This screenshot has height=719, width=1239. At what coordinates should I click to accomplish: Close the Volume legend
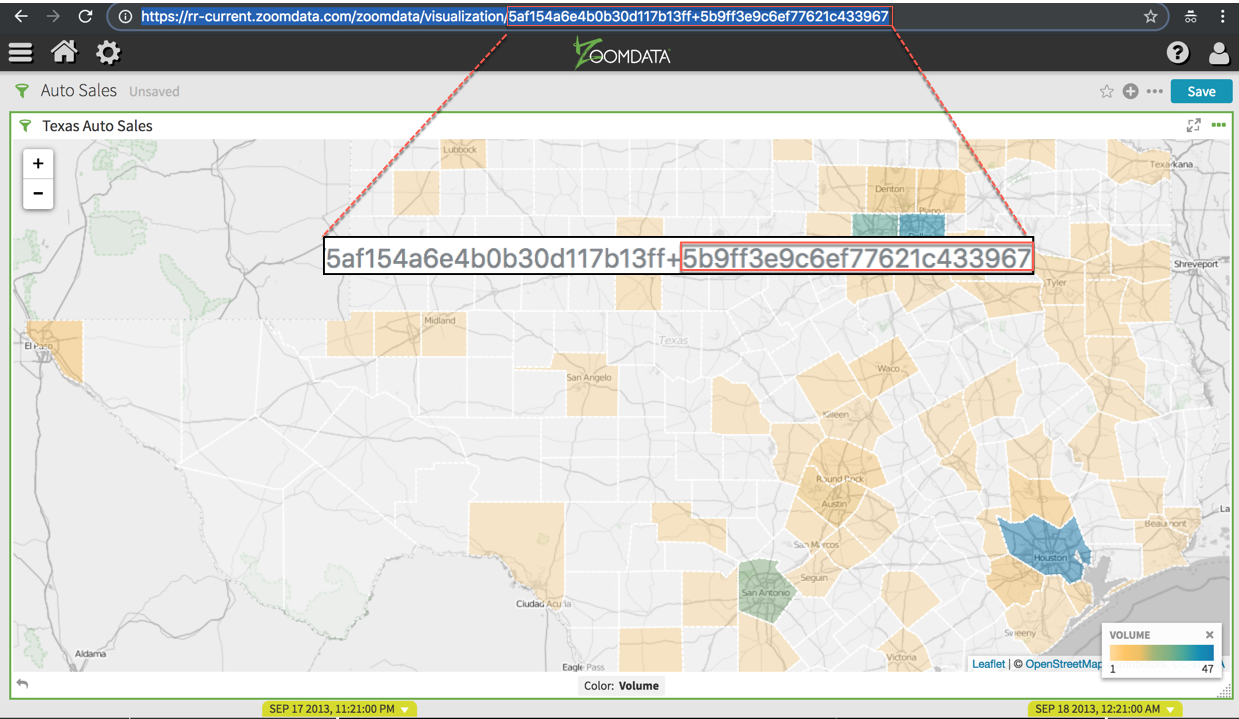click(1209, 635)
